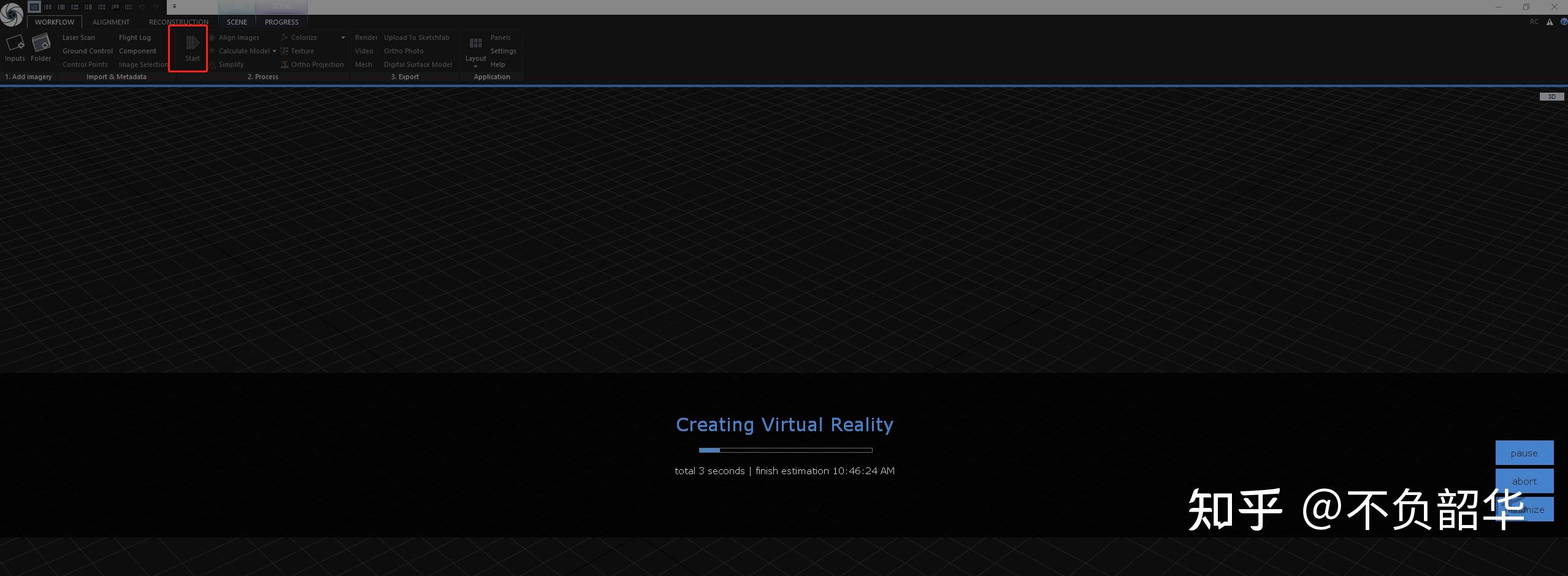This screenshot has width=1568, height=576.
Task: Switch to the PROGRESS tab
Action: pos(281,22)
